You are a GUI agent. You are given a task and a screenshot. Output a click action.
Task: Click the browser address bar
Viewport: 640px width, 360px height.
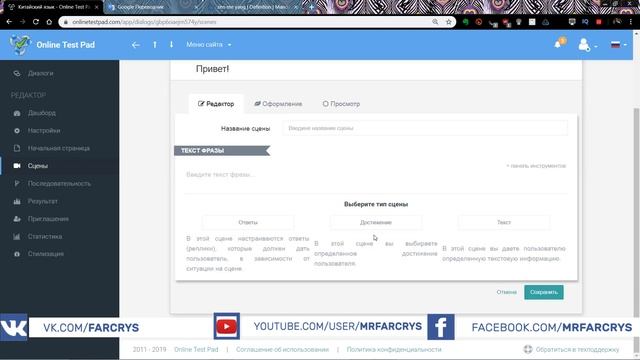[x=245, y=22]
